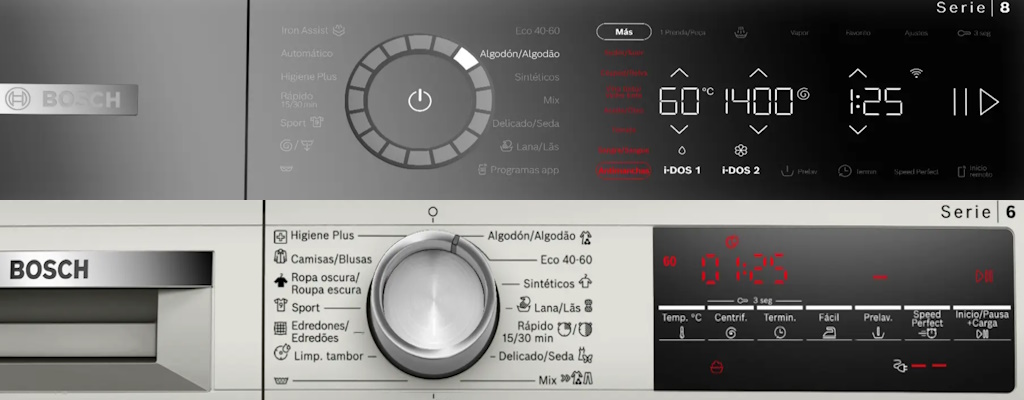Open the Favorito program on Serie 8
1024x400 pixels.
point(857,33)
